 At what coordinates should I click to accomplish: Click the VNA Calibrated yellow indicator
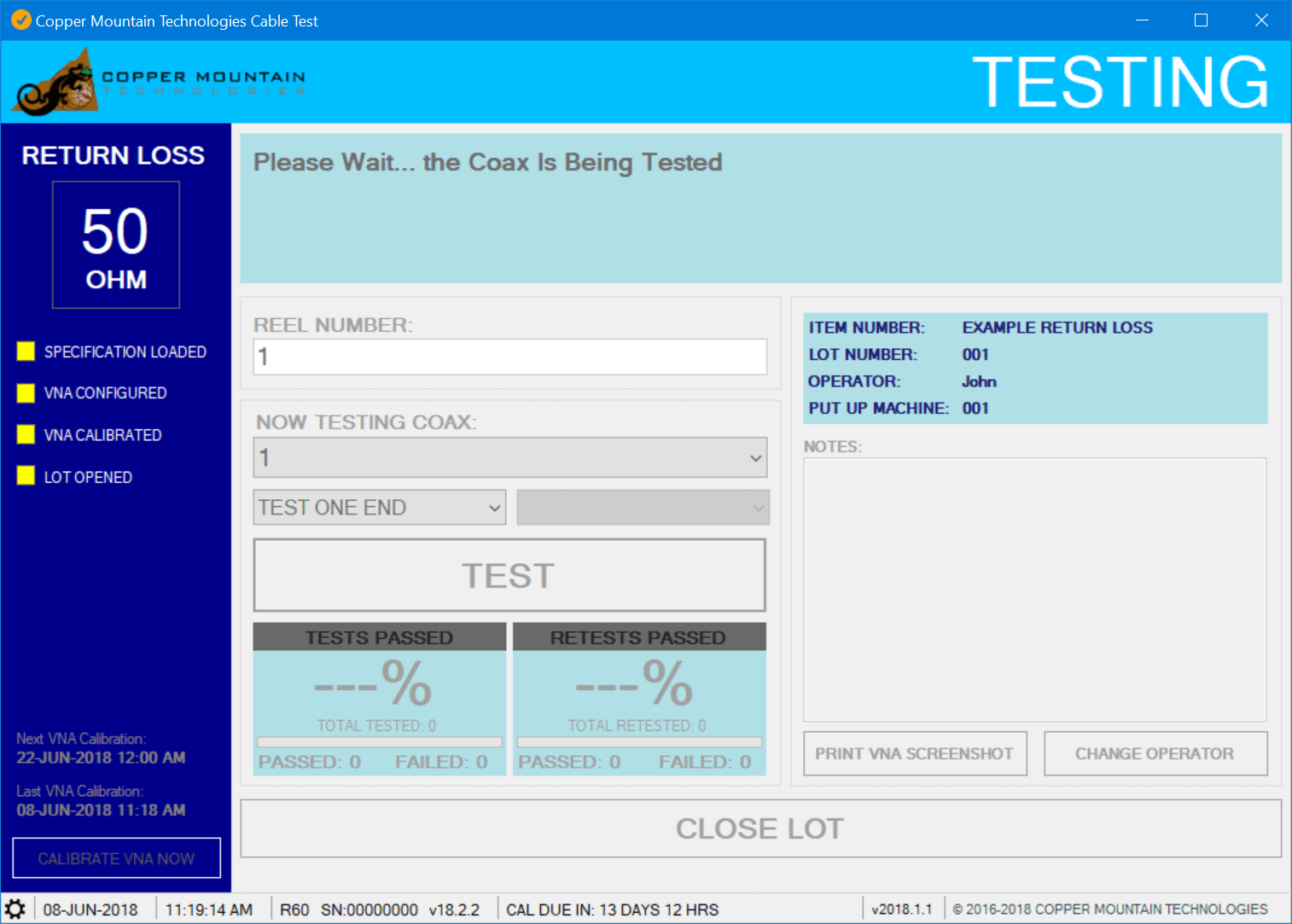click(x=26, y=434)
